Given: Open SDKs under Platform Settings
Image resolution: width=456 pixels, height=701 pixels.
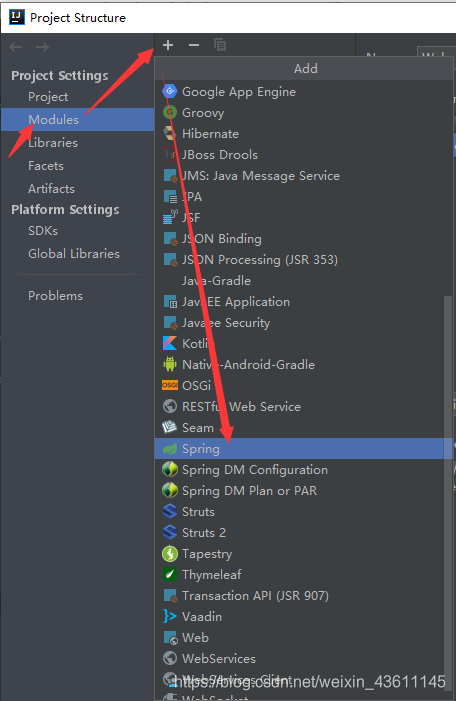Looking at the screenshot, I should pyautogui.click(x=42, y=231).
